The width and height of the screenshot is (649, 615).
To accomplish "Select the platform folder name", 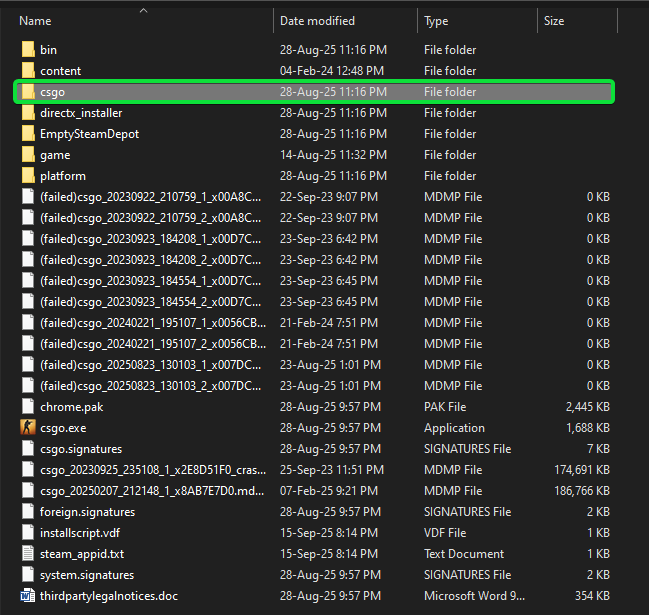I will (63, 176).
